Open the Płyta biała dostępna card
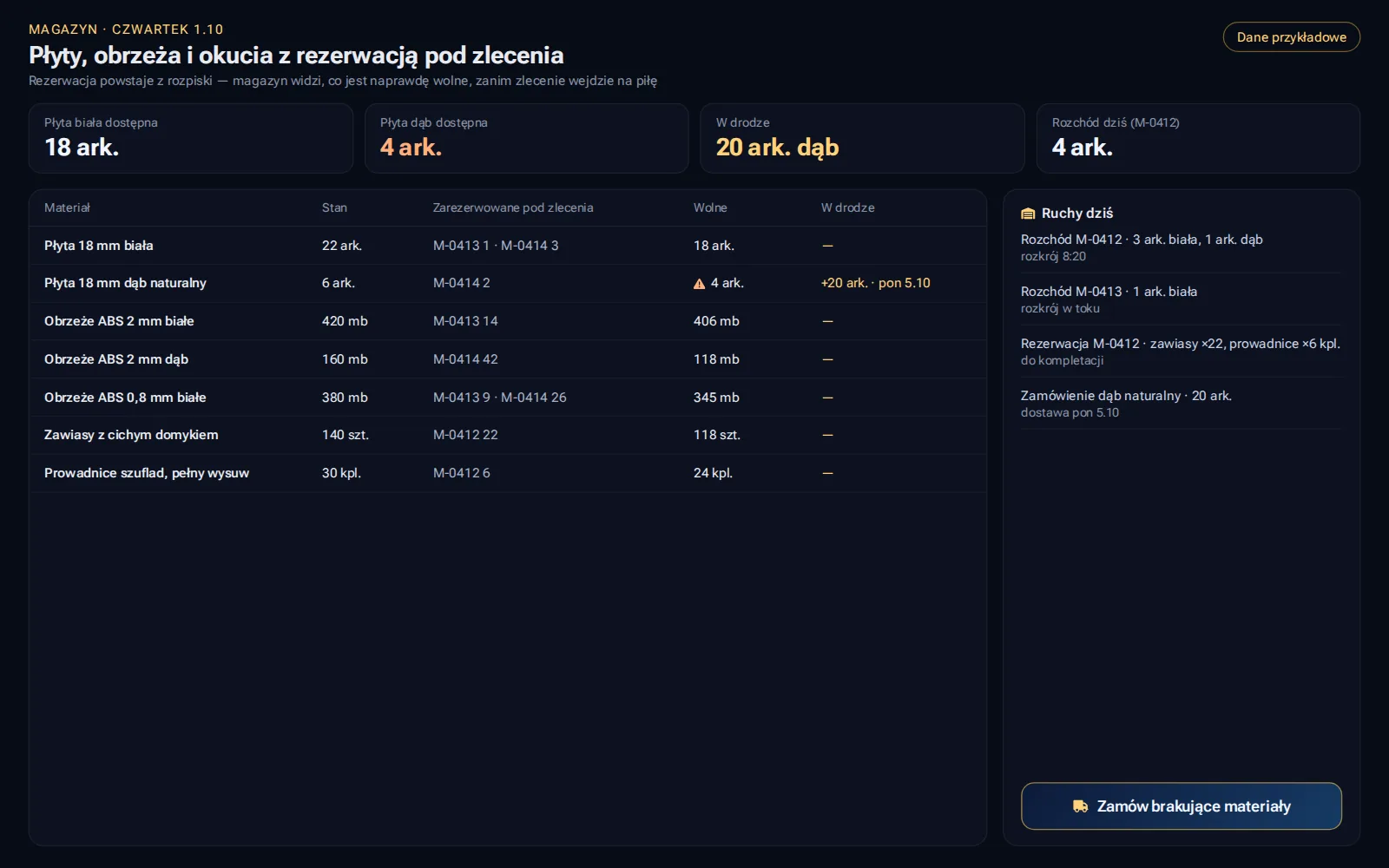Screen dimensions: 1389x868 (x=191, y=138)
